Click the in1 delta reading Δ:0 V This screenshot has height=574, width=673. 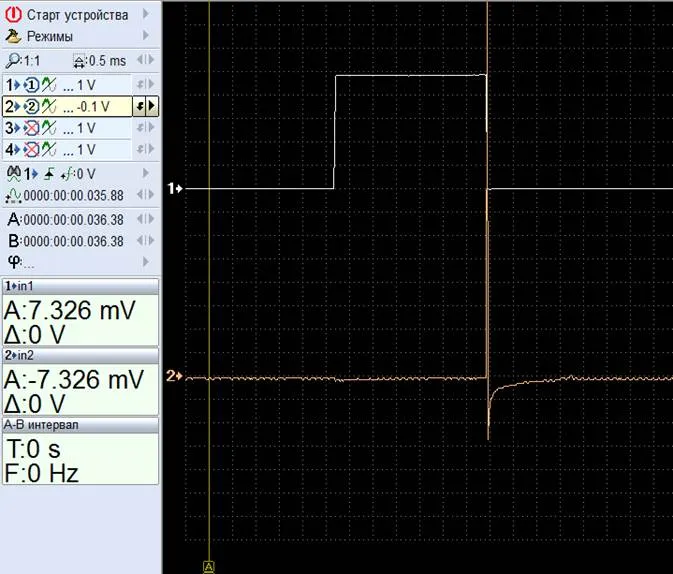[34, 334]
